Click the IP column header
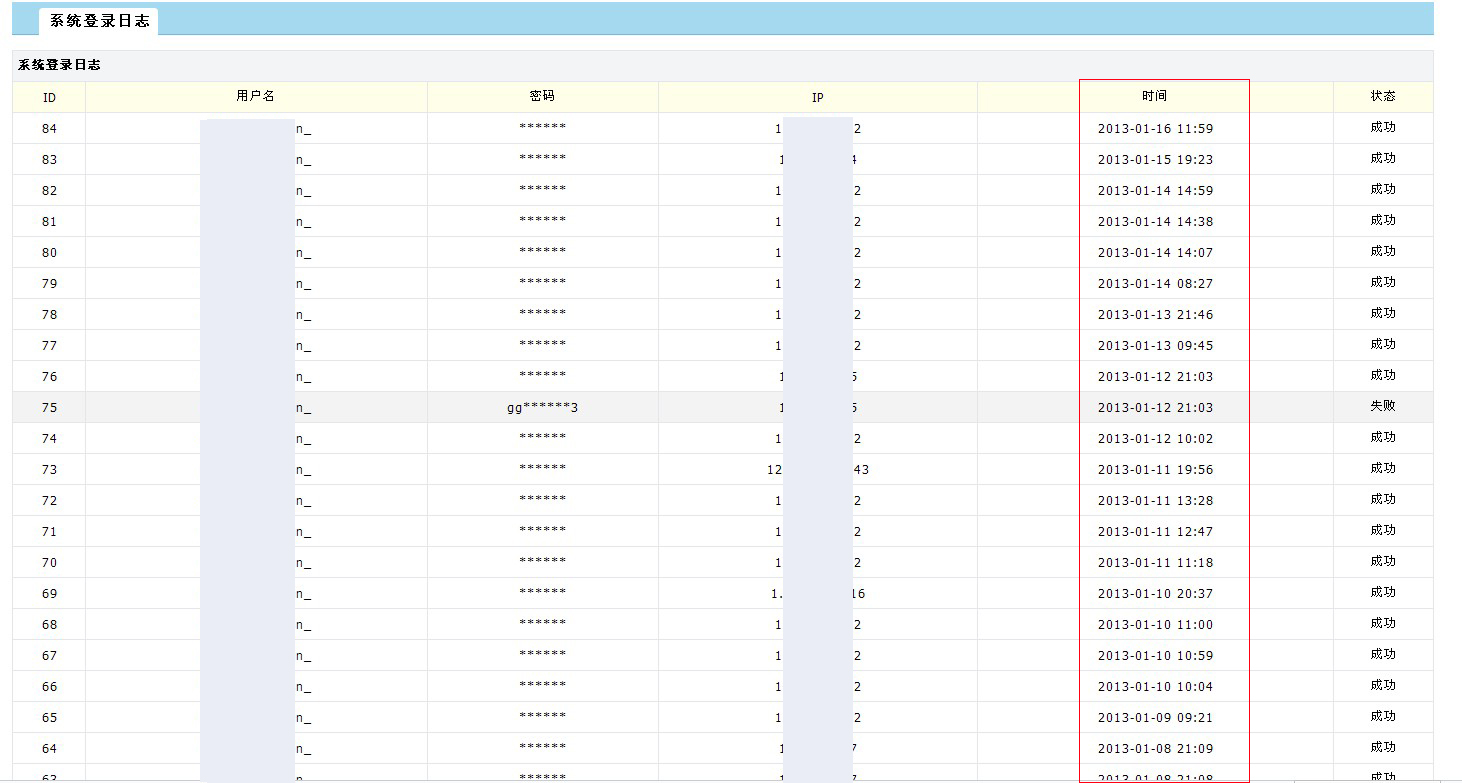The height and width of the screenshot is (783, 1462). tap(817, 97)
